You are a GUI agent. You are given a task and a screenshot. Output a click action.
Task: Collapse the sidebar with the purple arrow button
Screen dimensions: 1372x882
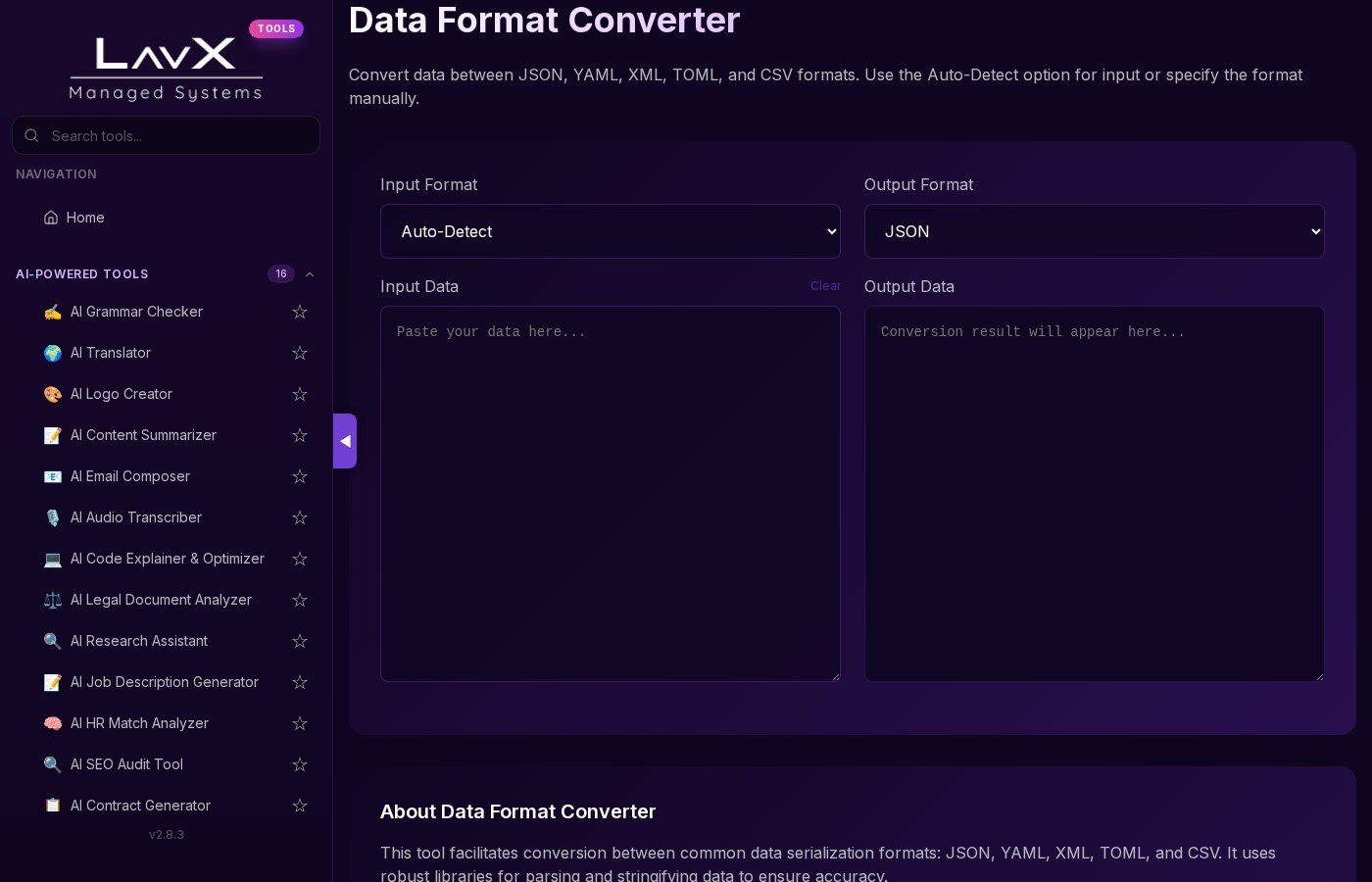tap(345, 441)
